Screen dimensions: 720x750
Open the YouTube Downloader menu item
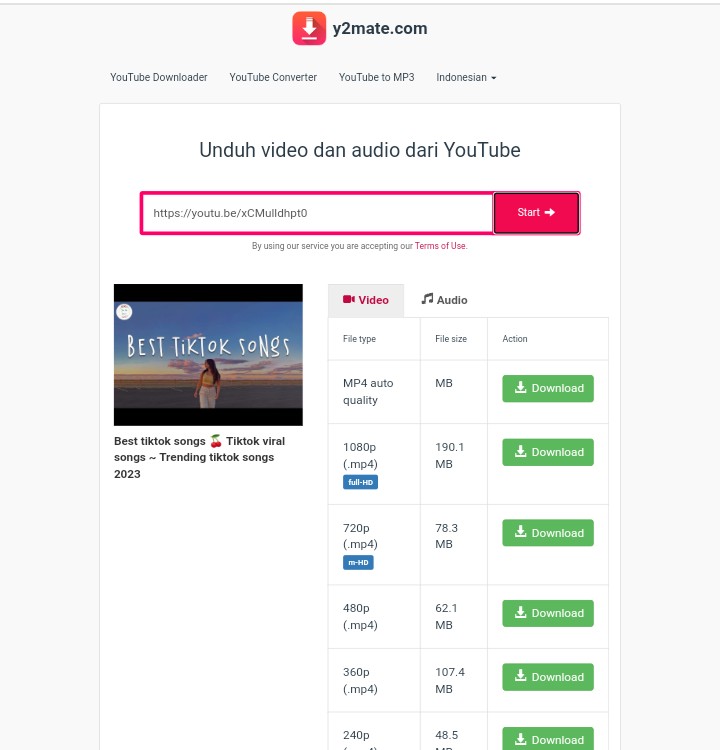click(159, 77)
